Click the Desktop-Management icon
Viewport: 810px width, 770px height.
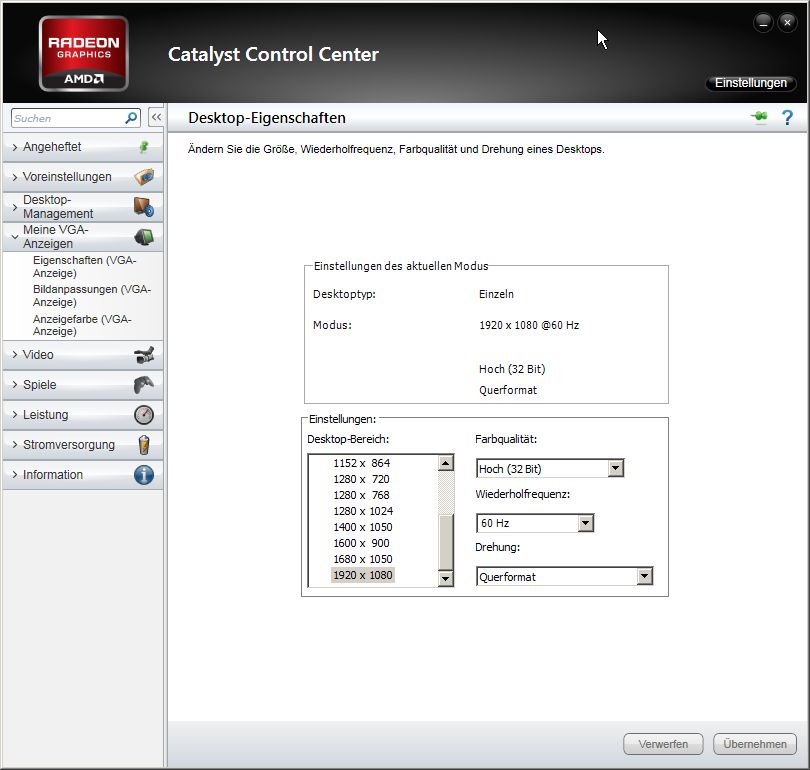pyautogui.click(x=144, y=207)
